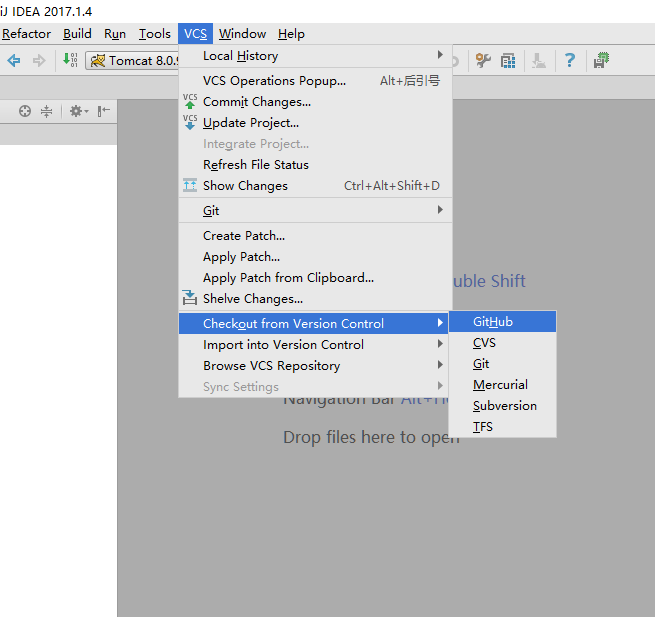Expand the Local History submenu
Screen dimensions: 655x617
[x=315, y=56]
